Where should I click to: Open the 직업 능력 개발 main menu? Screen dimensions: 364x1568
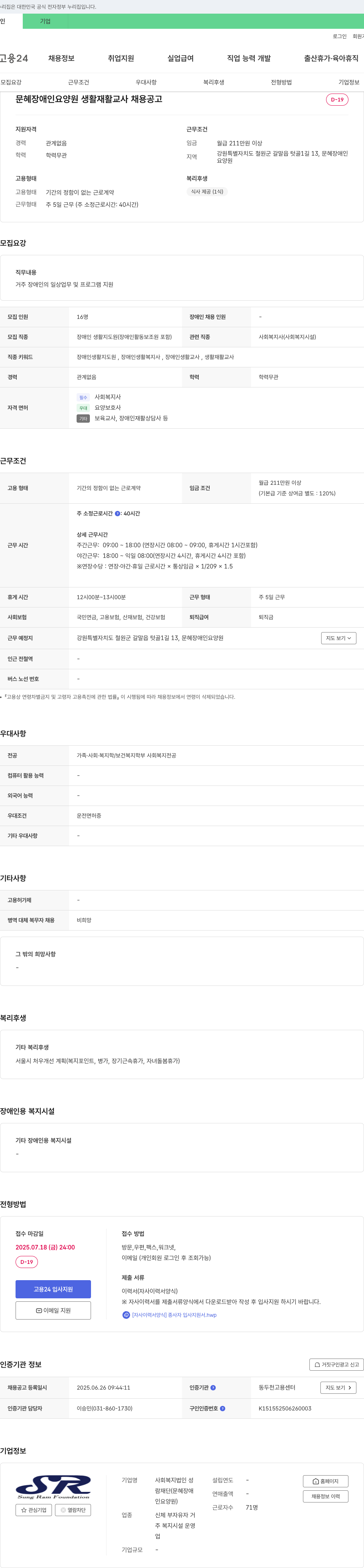(x=249, y=58)
